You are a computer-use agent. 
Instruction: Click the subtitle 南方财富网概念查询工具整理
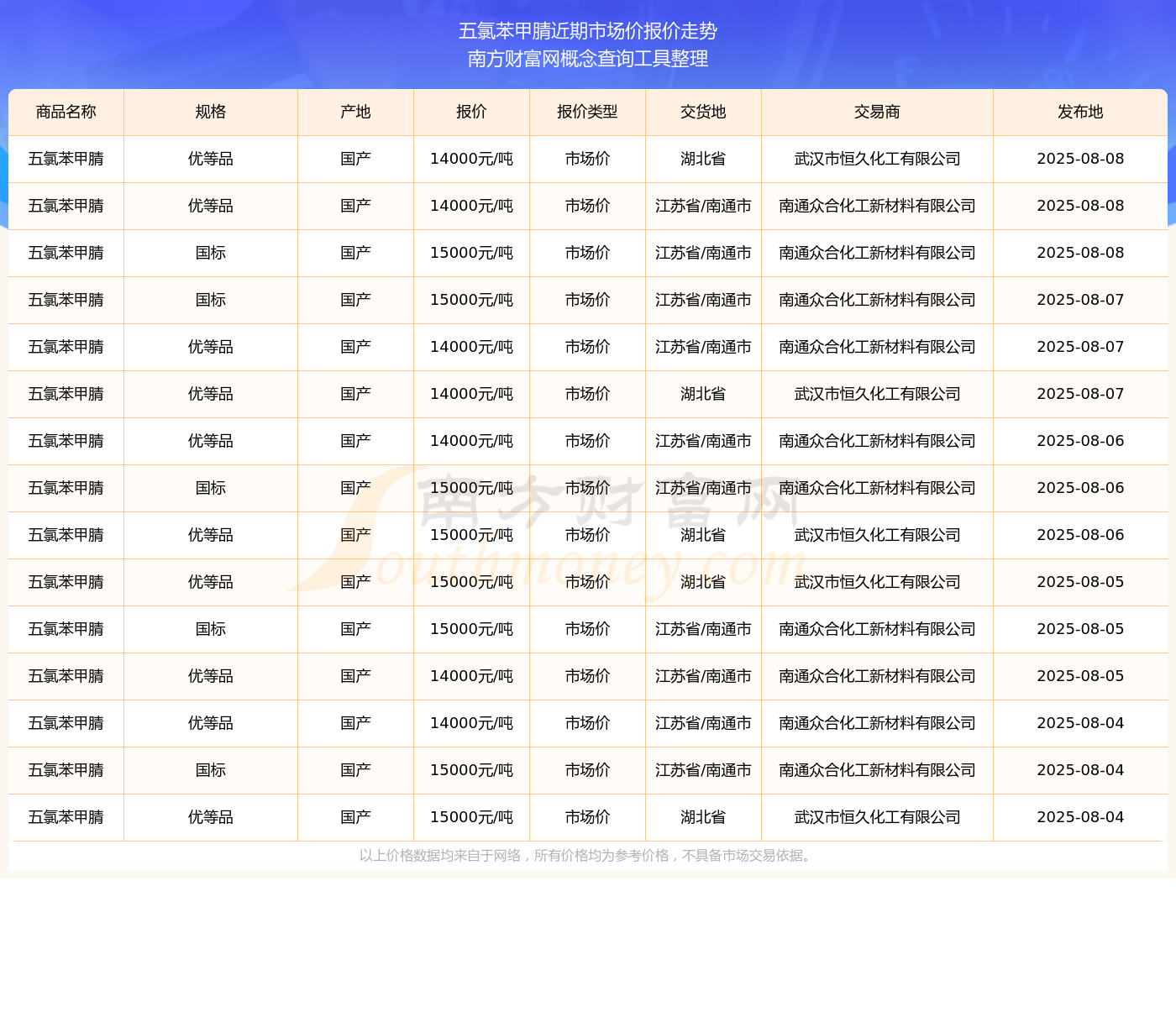tap(588, 59)
